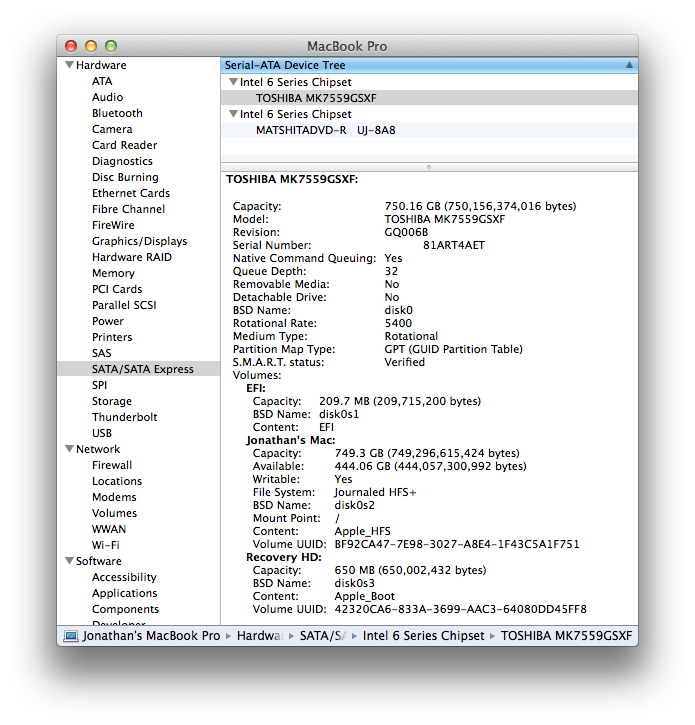This screenshot has width=695, height=725.
Task: Collapse the Intel 6 Series Chipset above MATSHITADVD-R
Action: (x=234, y=114)
